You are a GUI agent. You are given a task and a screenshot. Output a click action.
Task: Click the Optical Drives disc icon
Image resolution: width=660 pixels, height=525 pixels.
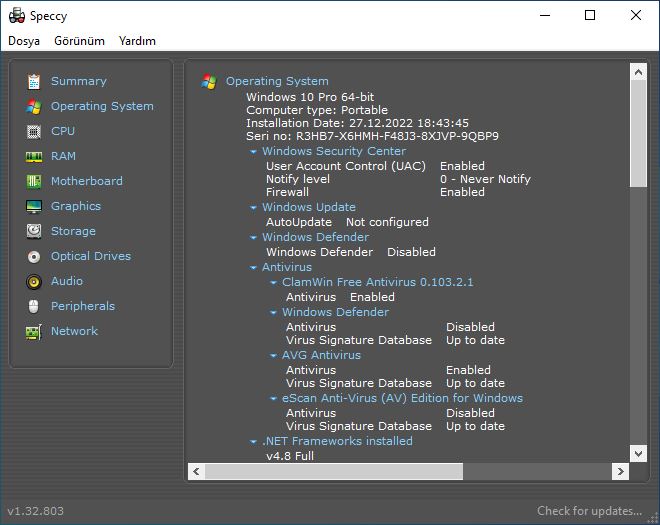pos(34,256)
